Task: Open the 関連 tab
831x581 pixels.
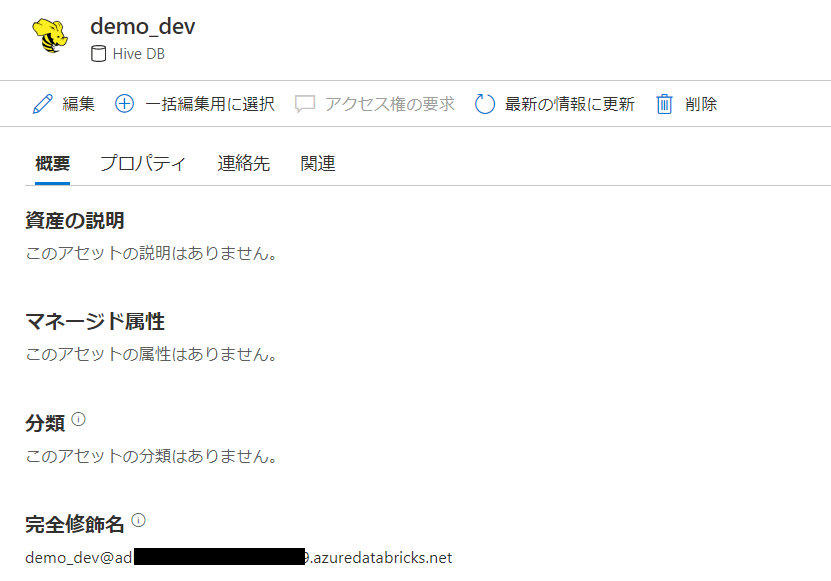Action: coord(317,163)
